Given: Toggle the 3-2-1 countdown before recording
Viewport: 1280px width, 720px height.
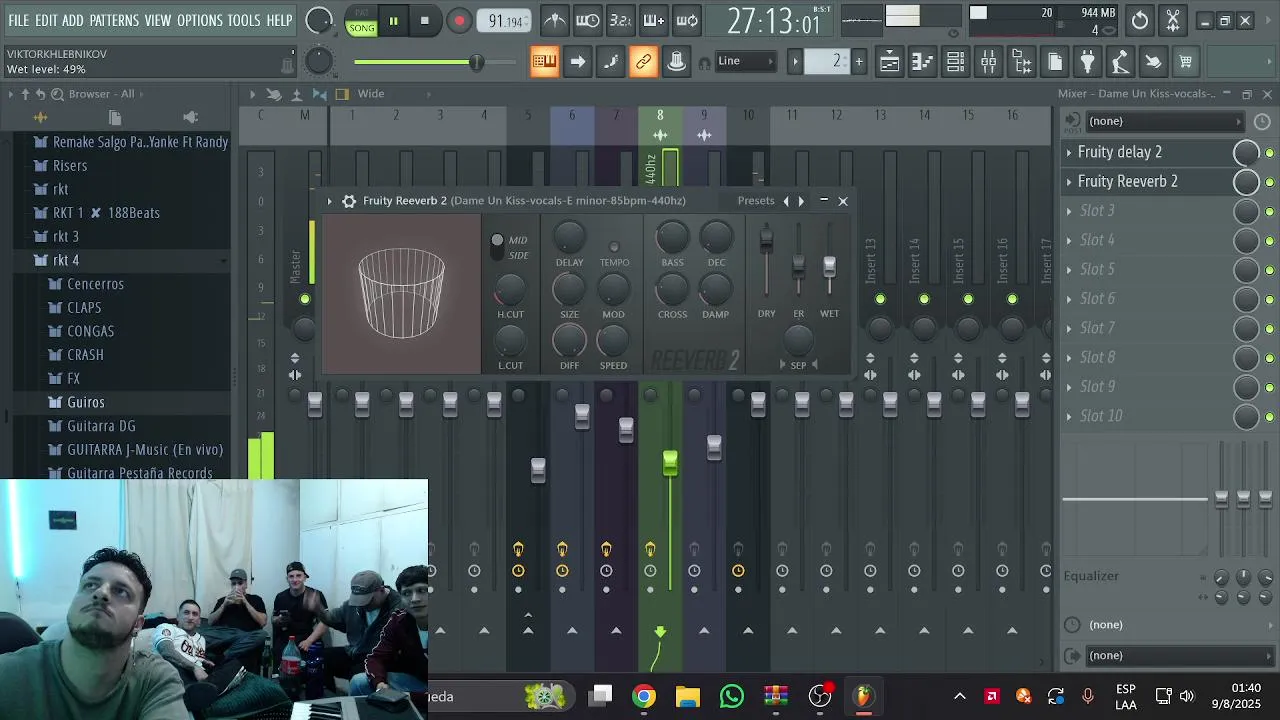Looking at the screenshot, I should click(621, 20).
